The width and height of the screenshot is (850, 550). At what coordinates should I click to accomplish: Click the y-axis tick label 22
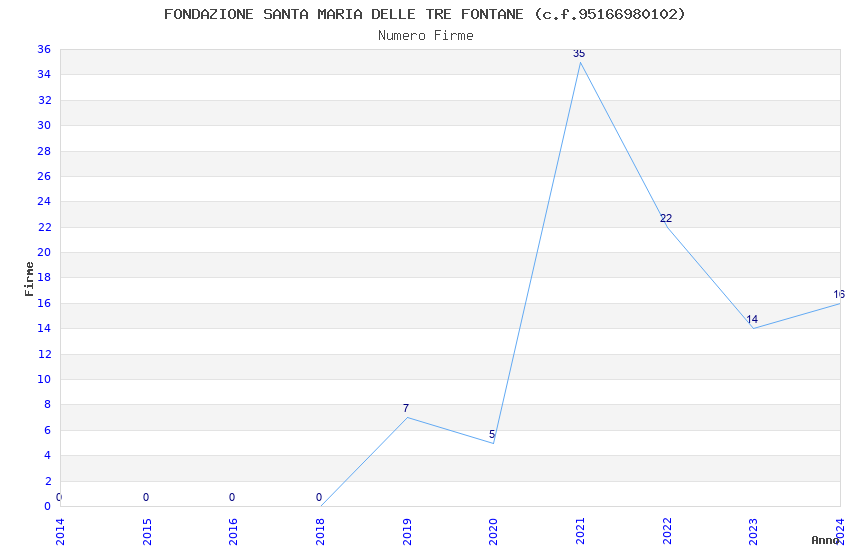pyautogui.click(x=44, y=227)
